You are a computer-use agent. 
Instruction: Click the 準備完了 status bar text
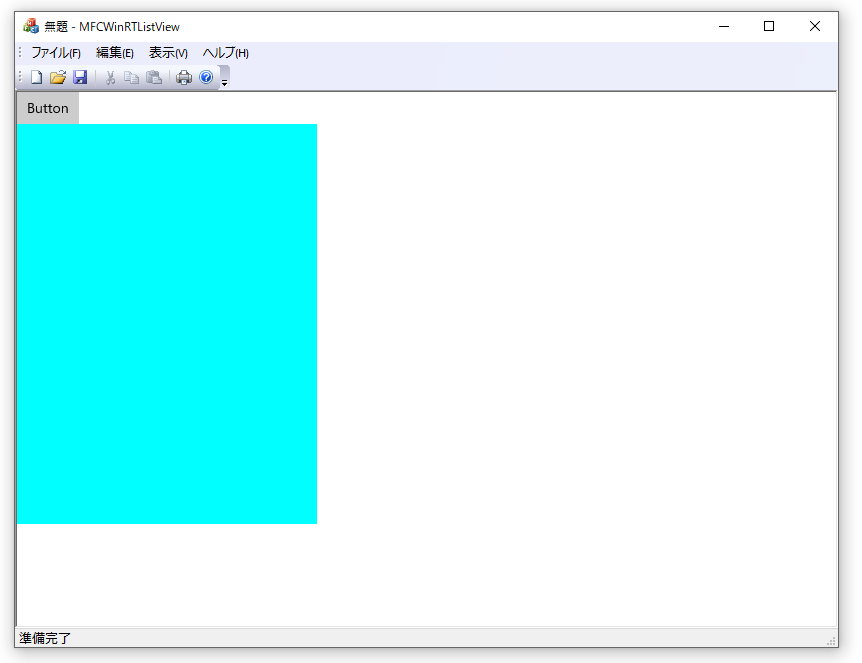46,637
